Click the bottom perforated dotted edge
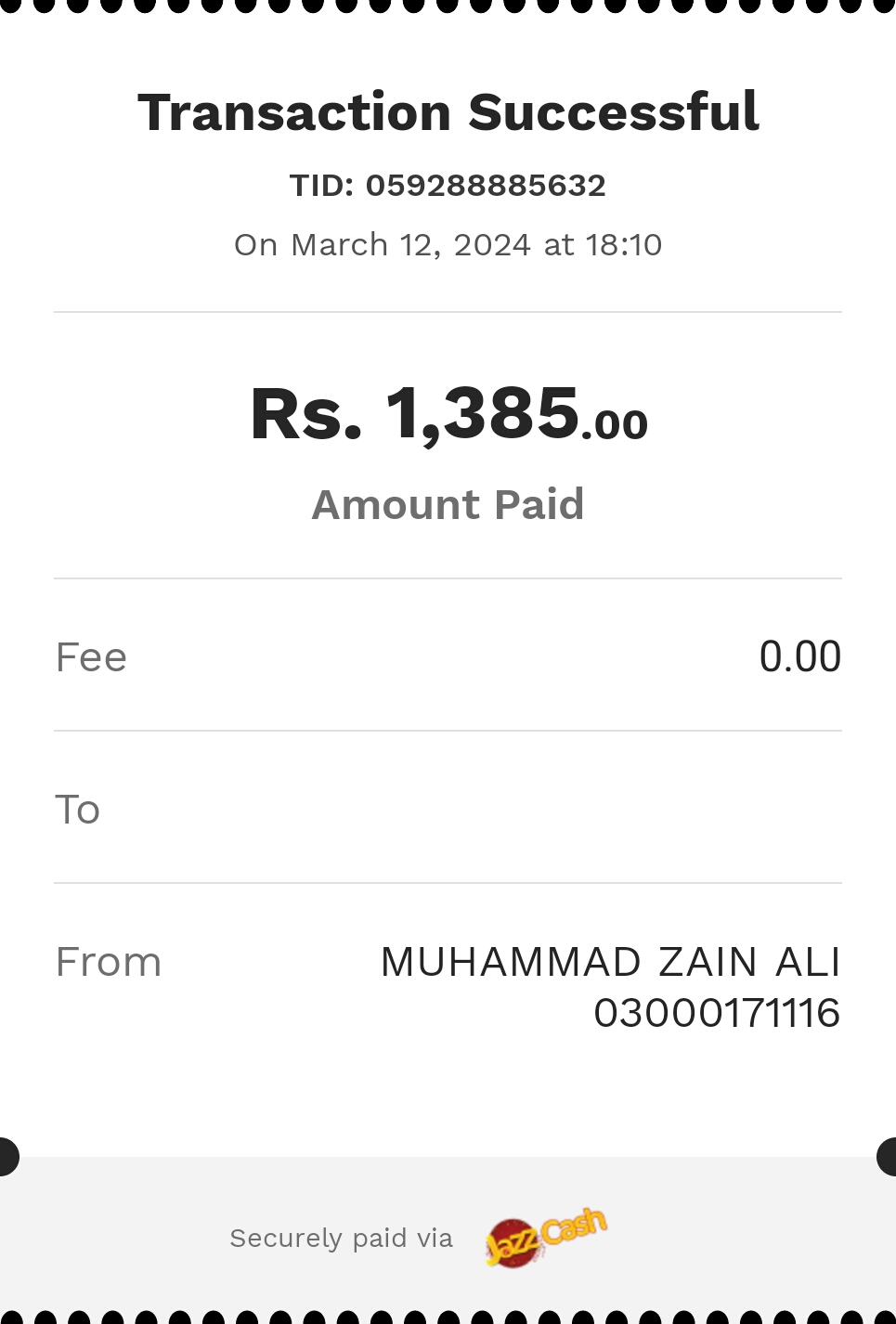Viewport: 896px width, 1324px height. tap(448, 1318)
